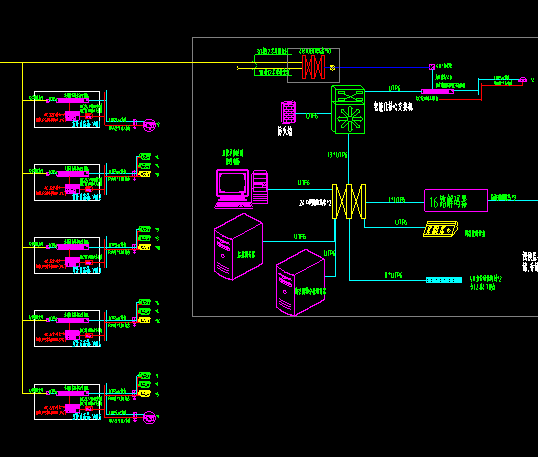The width and height of the screenshot is (538, 457).
Task: Click the red fiber patch panel symbol
Action: pyautogui.click(x=313, y=67)
